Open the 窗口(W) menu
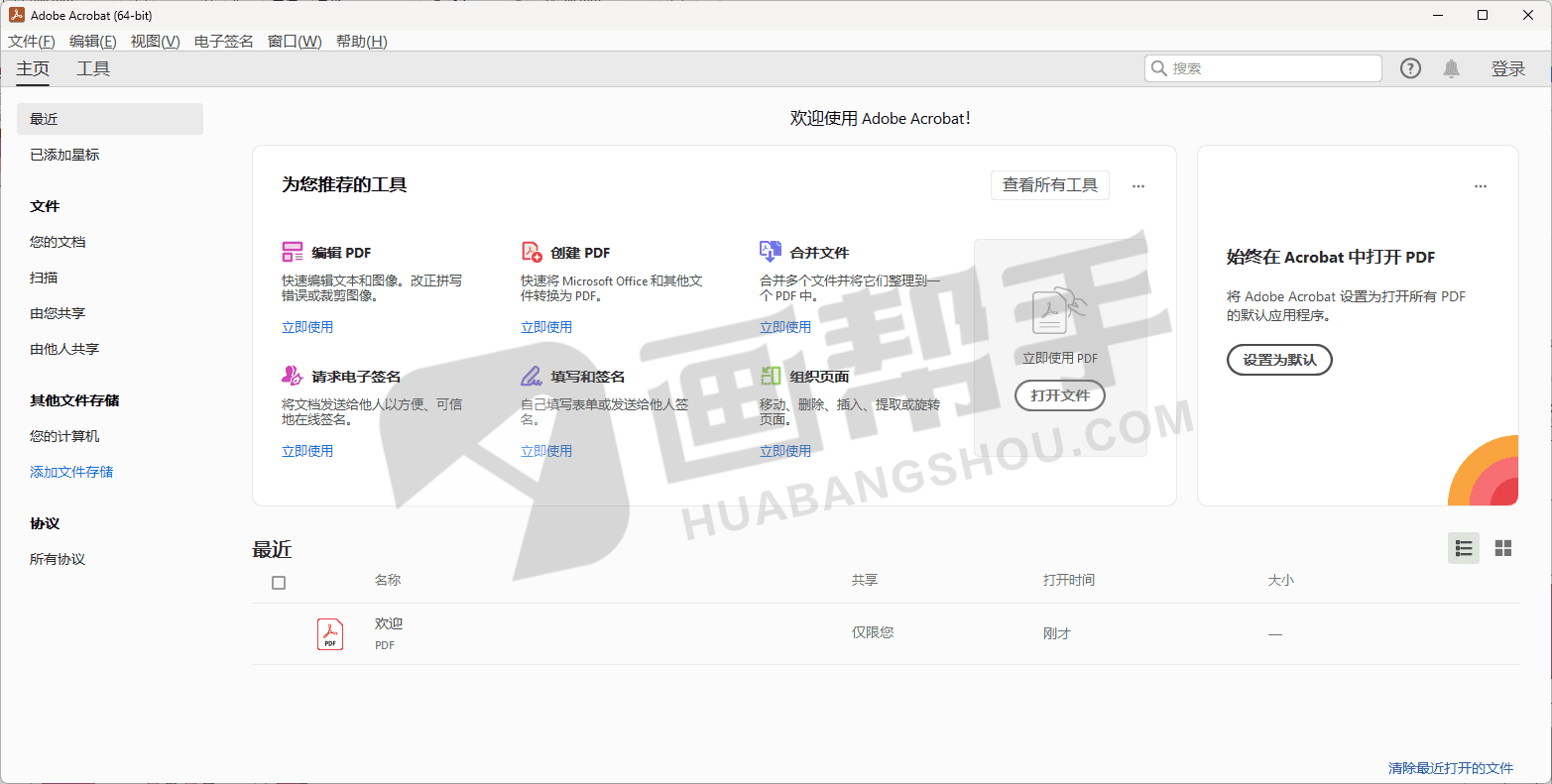This screenshot has width=1552, height=784. click(x=295, y=41)
